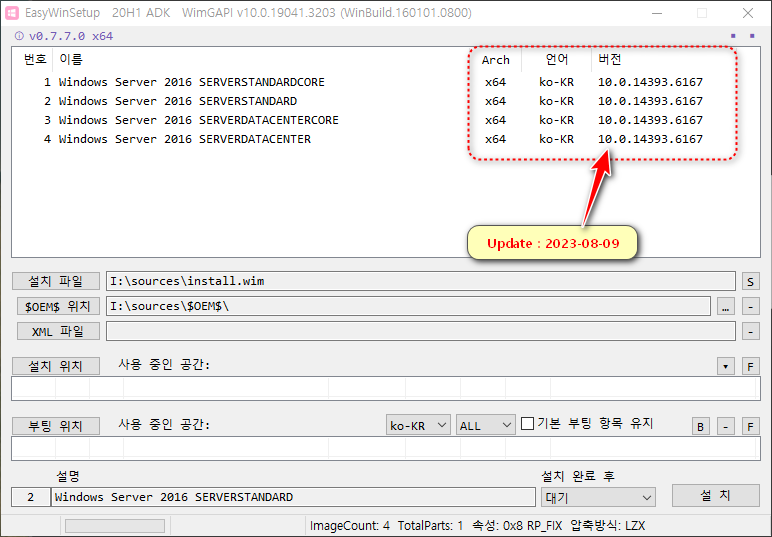Click the minus button in boot location row
The width and height of the screenshot is (772, 537).
726,426
